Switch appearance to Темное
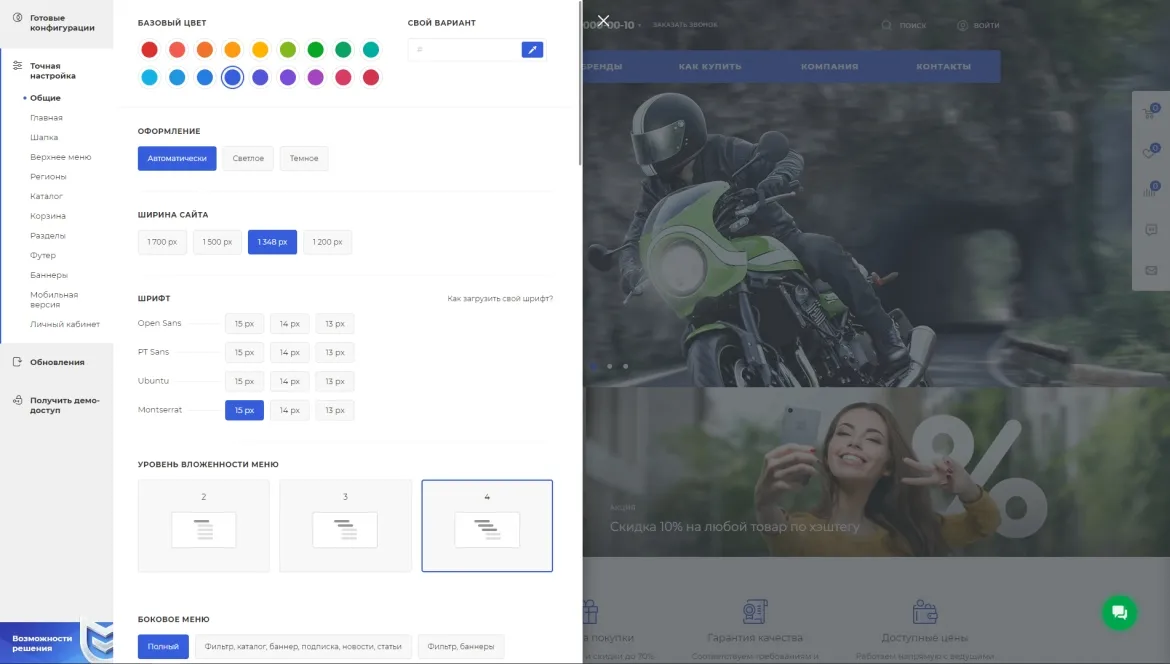 pos(304,158)
